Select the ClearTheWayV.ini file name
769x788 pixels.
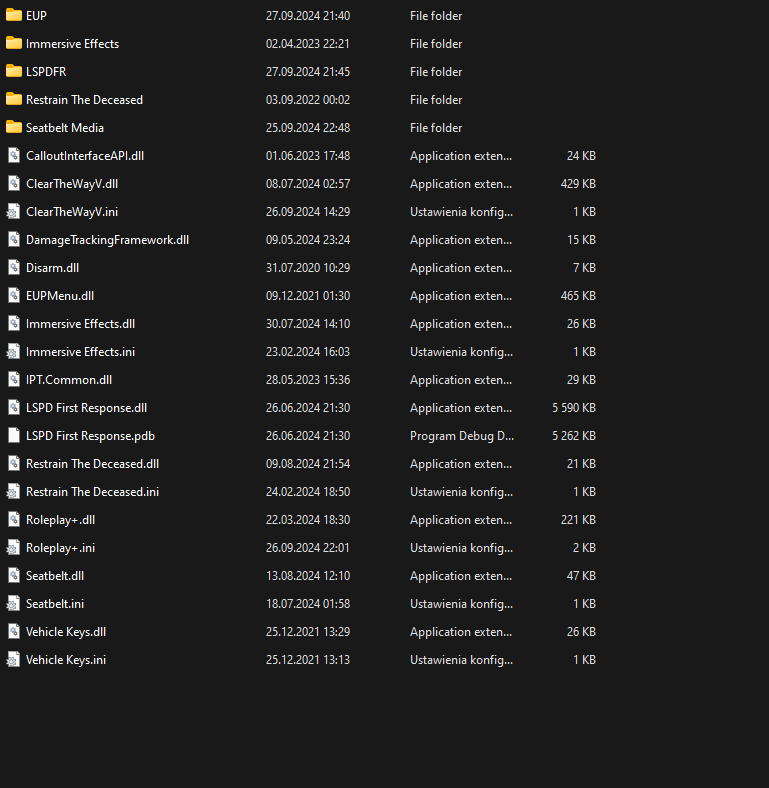[72, 212]
